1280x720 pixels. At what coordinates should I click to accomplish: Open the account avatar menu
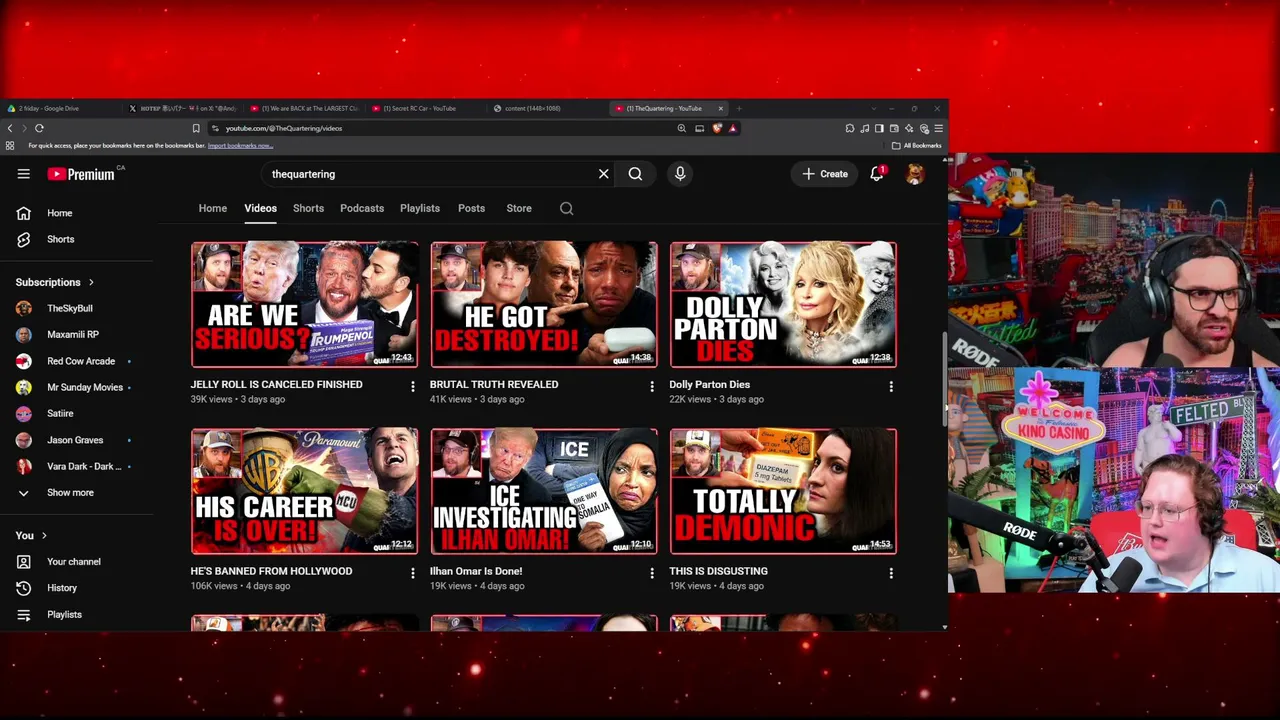914,174
